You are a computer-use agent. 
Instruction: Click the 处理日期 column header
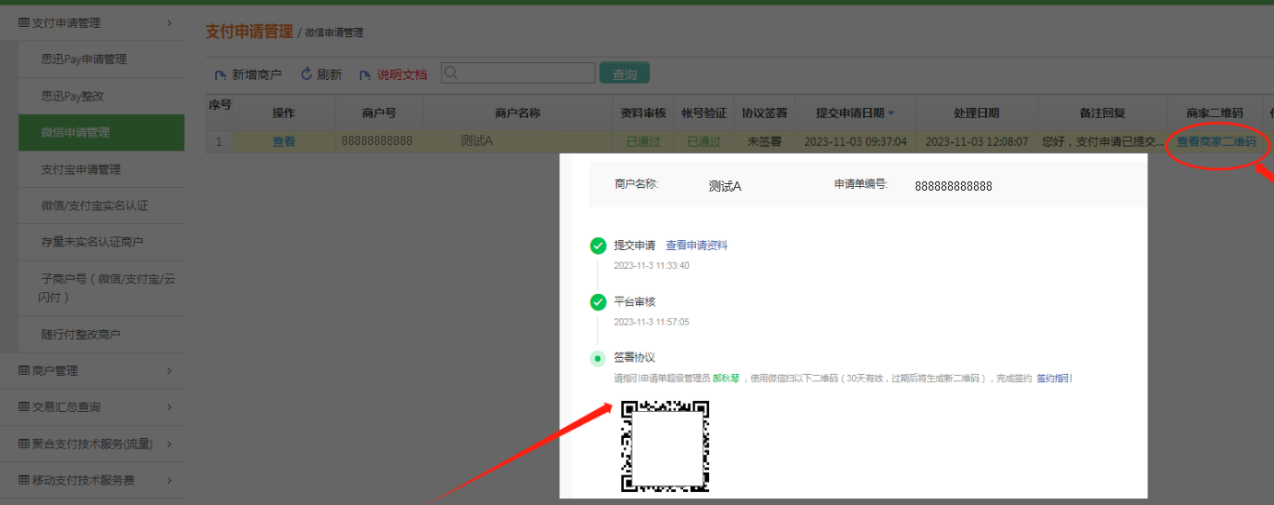(976, 113)
